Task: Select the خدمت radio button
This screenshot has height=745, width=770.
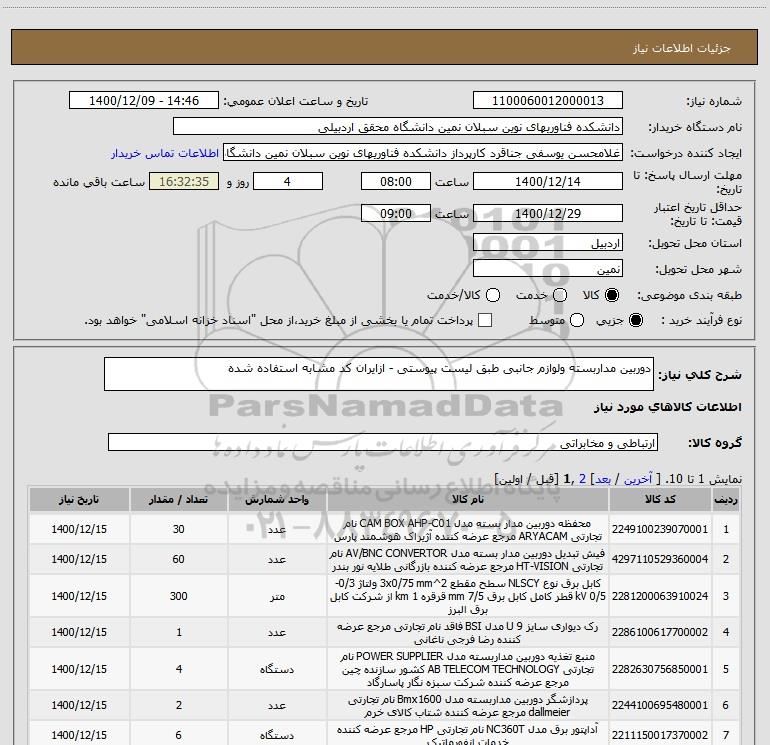Action: click(x=560, y=295)
